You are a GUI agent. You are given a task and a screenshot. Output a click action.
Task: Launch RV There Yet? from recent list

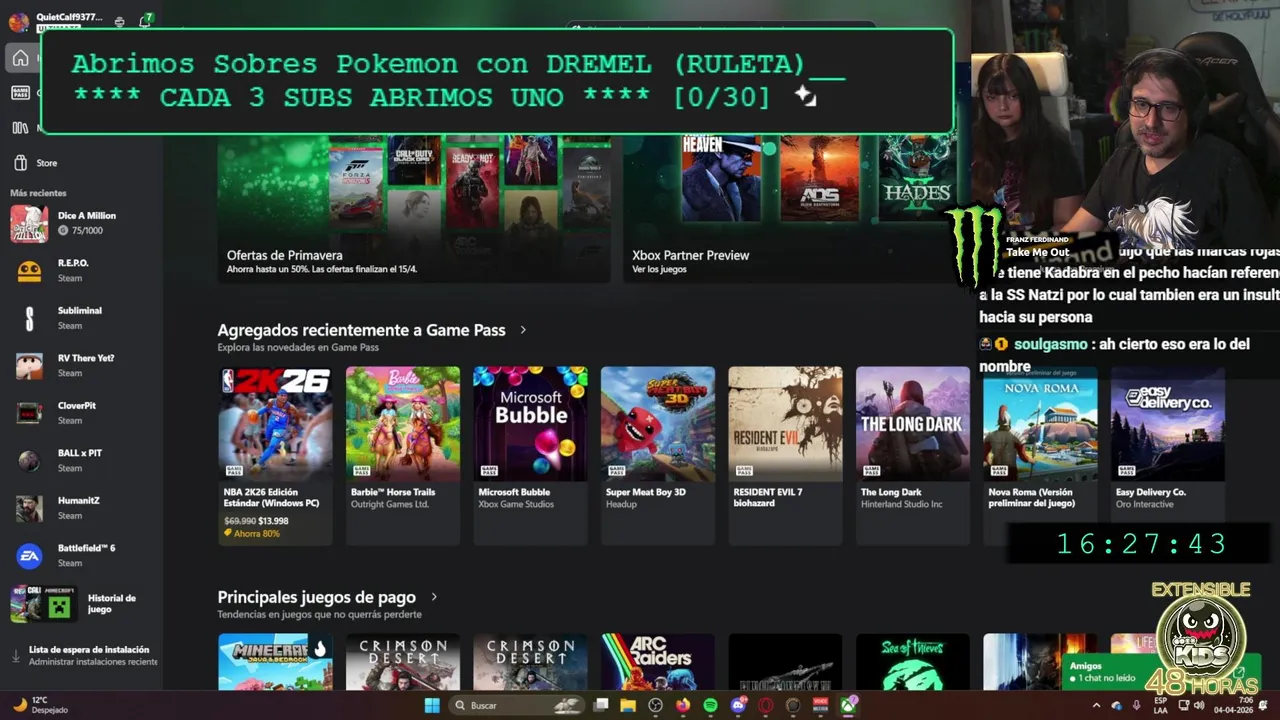[x=80, y=366]
